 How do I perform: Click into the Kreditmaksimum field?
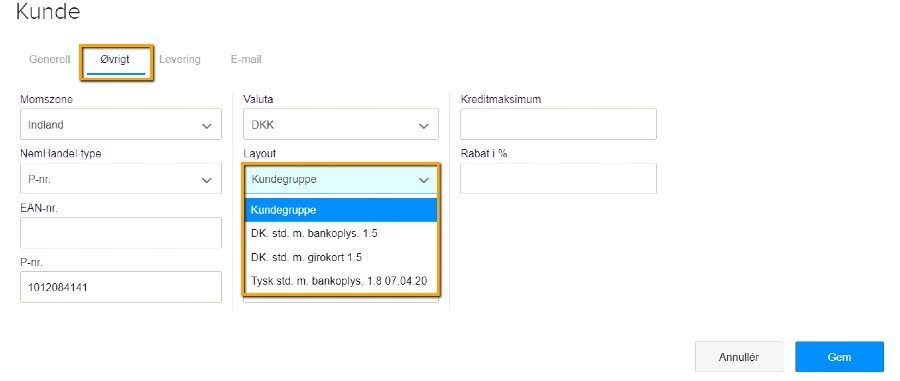tap(558, 124)
